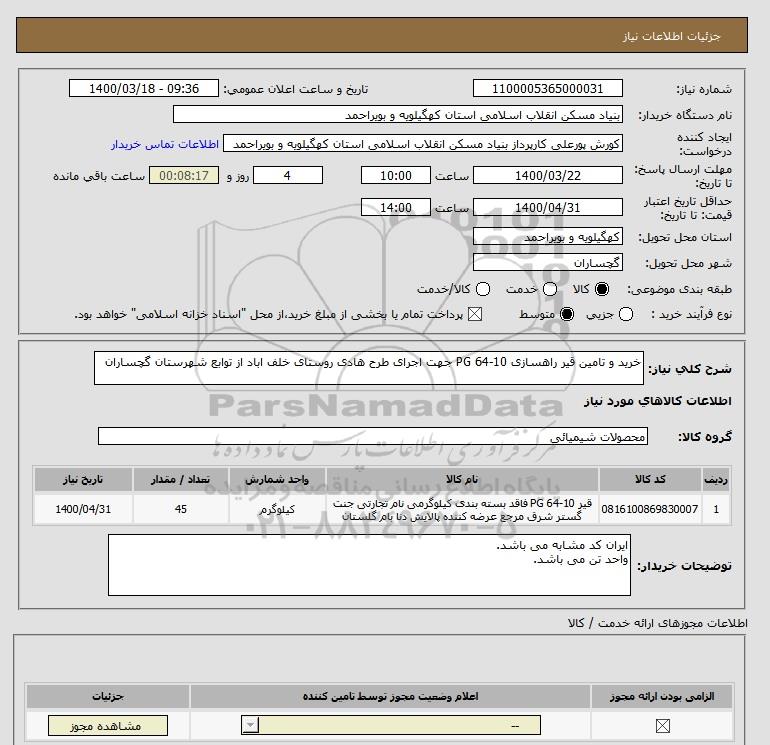This screenshot has width=770, height=745.
Task: Select the خدمت radio button
Action: coord(550,289)
